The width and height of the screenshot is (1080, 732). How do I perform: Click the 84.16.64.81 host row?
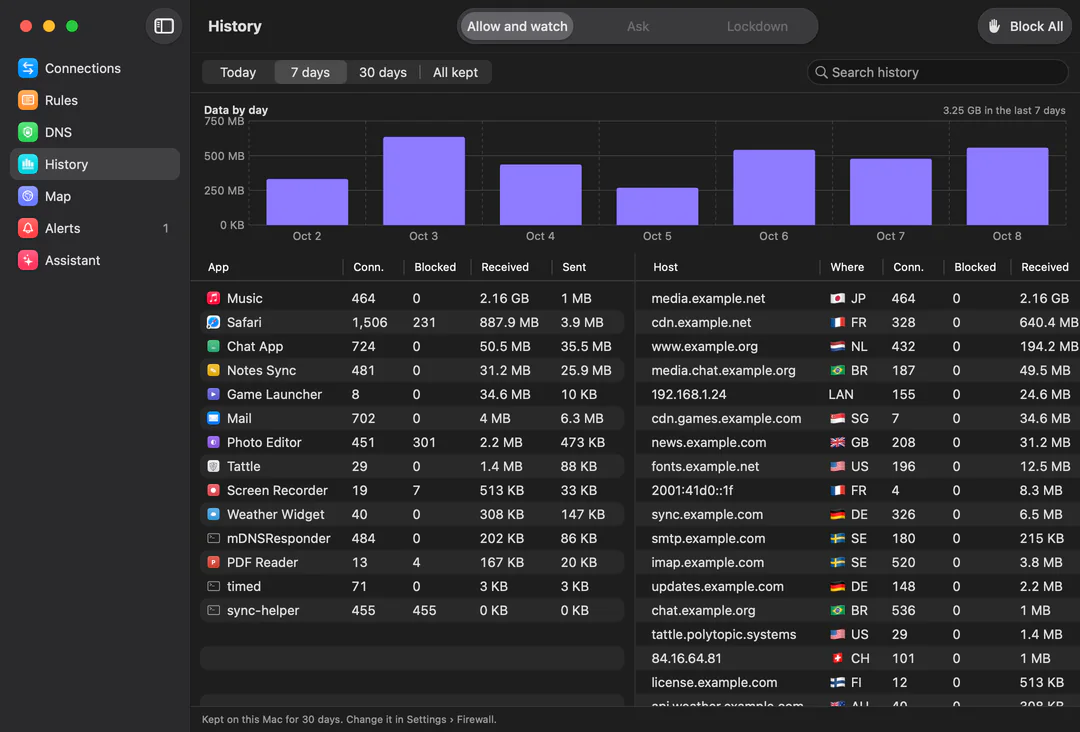(x=858, y=658)
